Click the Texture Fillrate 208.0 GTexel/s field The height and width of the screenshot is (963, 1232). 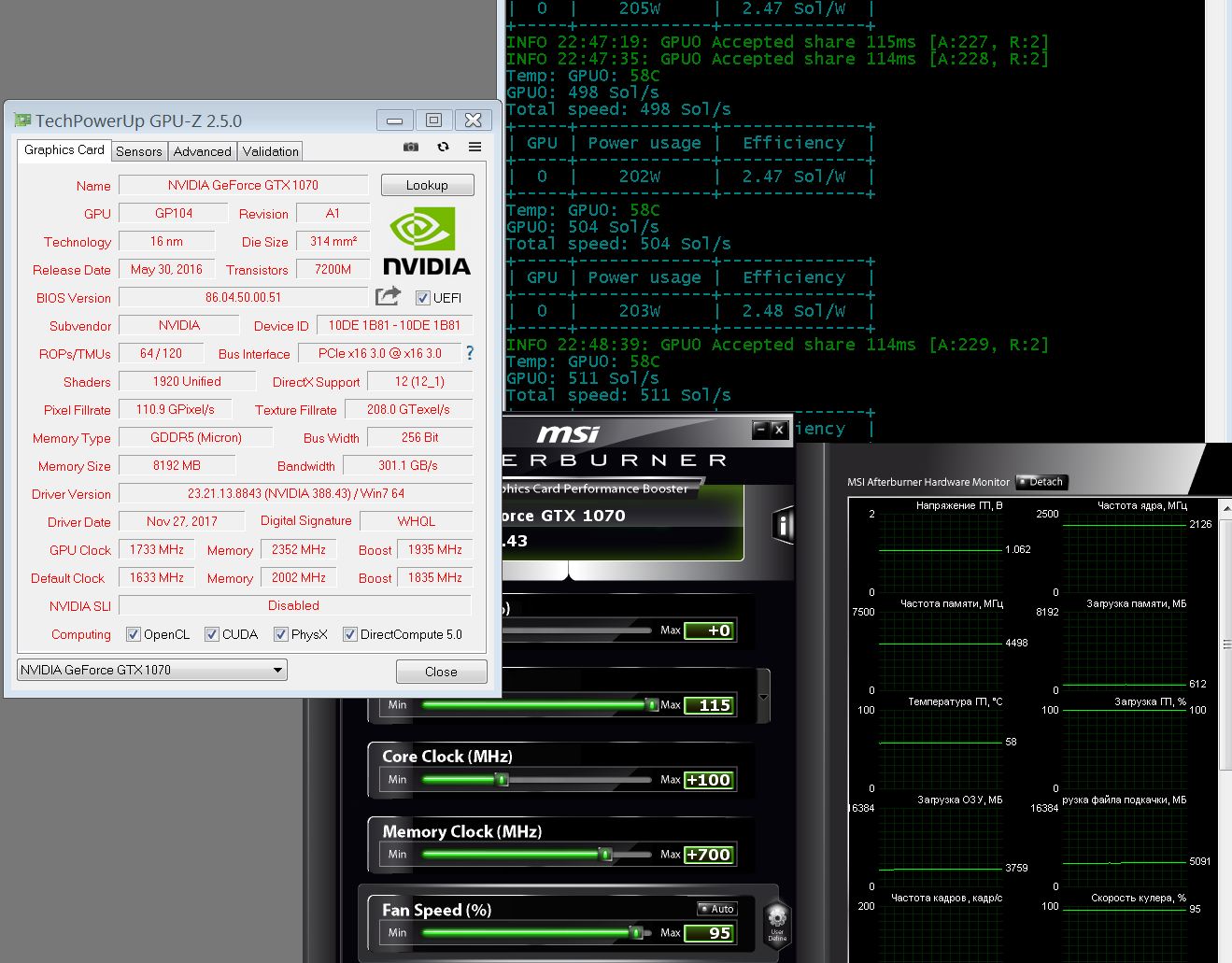[408, 409]
